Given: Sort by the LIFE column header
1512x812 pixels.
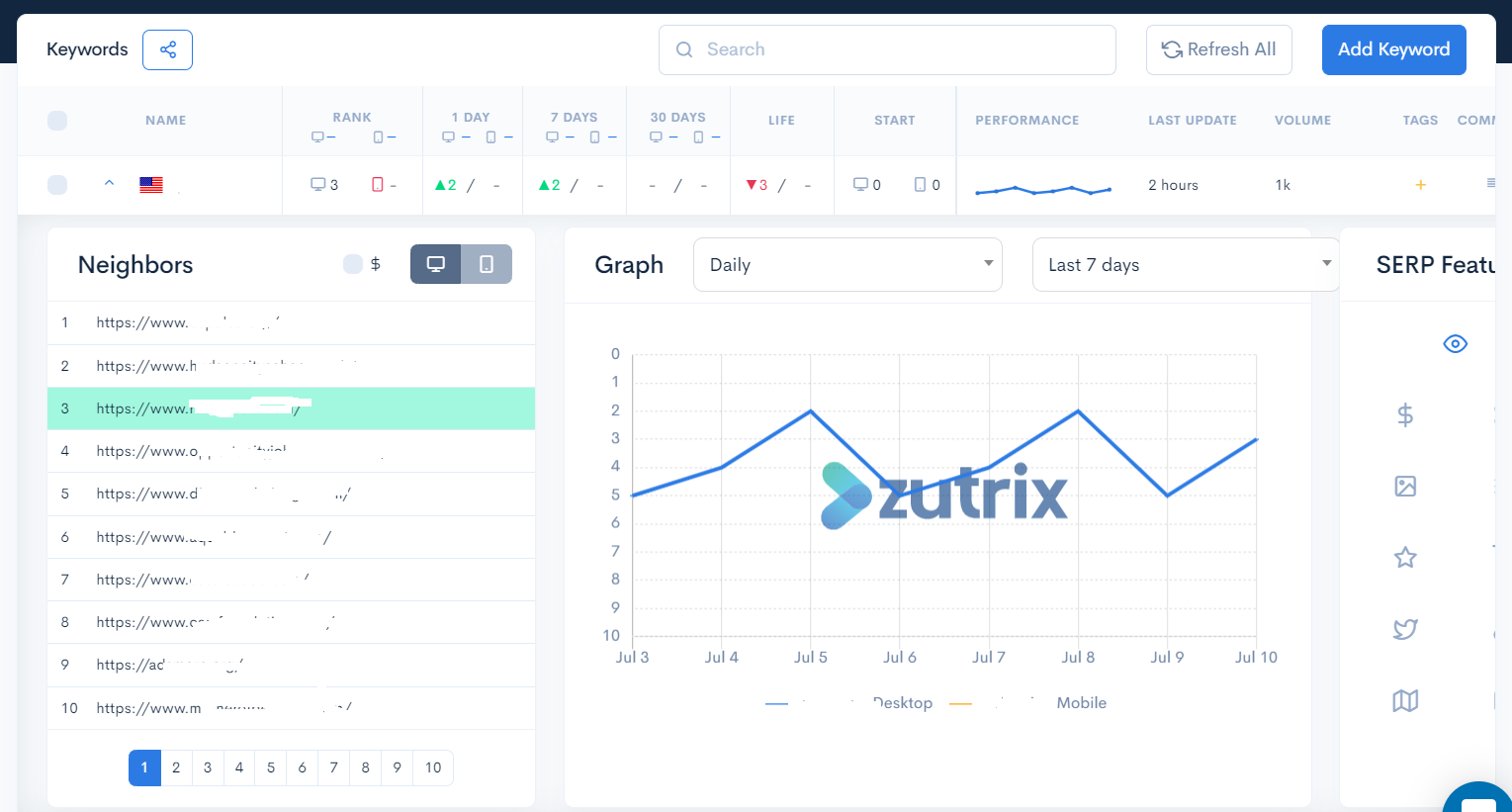Looking at the screenshot, I should click(x=781, y=121).
